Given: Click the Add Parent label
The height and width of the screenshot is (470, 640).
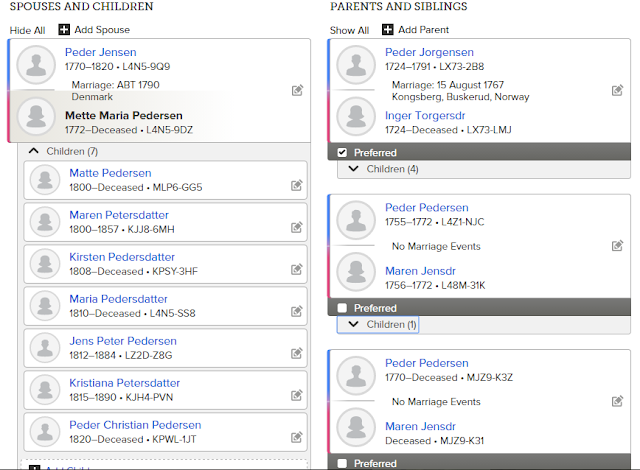Looking at the screenshot, I should tap(424, 30).
